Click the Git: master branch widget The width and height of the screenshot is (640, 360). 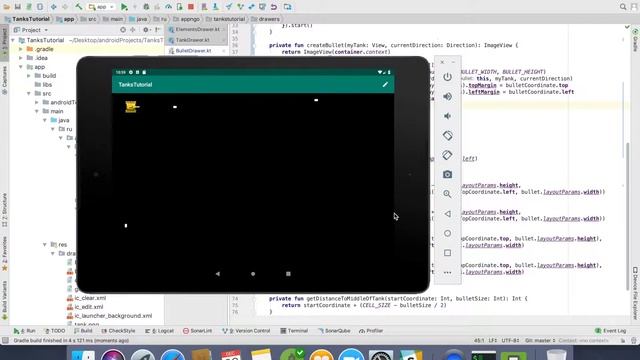(x=540, y=340)
